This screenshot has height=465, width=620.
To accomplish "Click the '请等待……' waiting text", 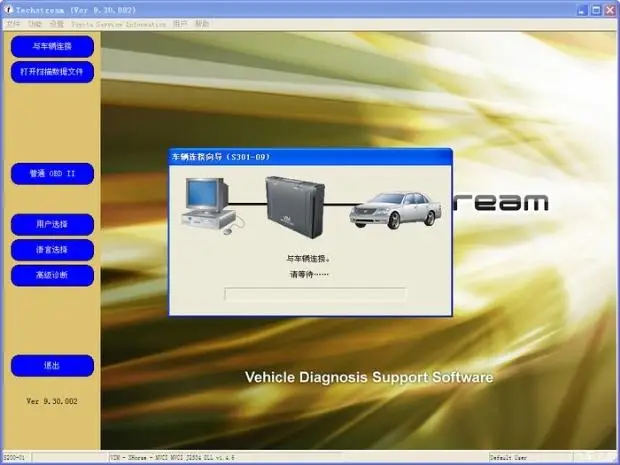I will [x=309, y=274].
